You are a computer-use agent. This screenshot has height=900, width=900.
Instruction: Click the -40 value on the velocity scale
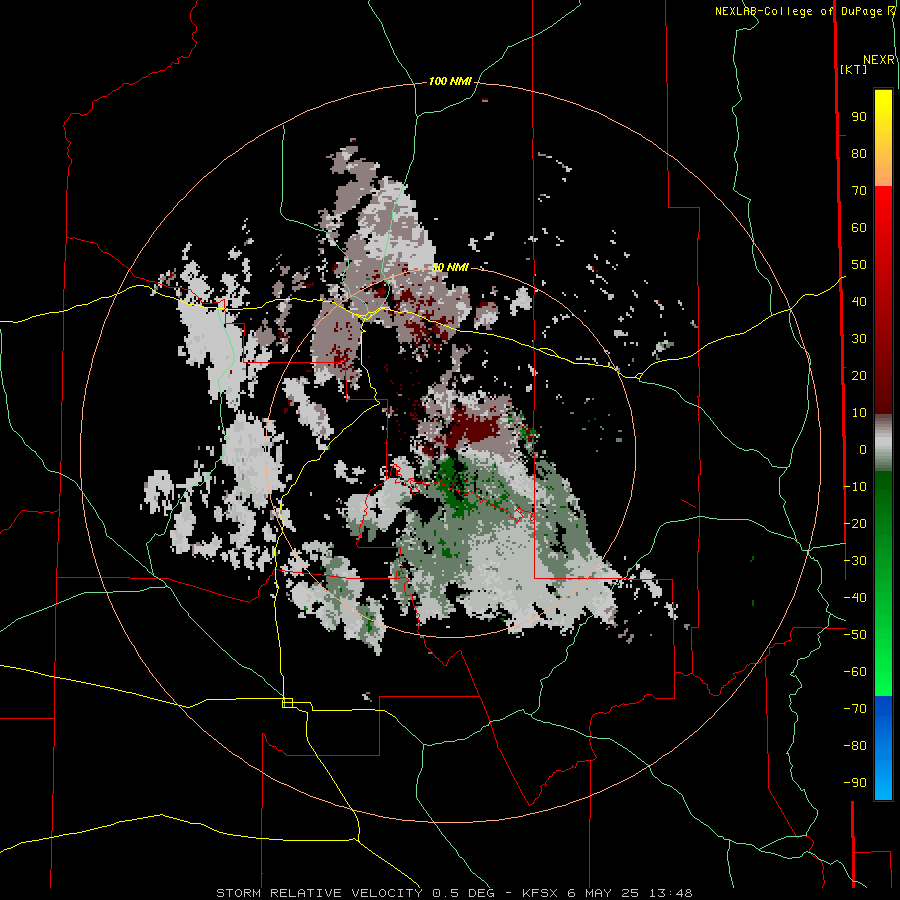[855, 598]
